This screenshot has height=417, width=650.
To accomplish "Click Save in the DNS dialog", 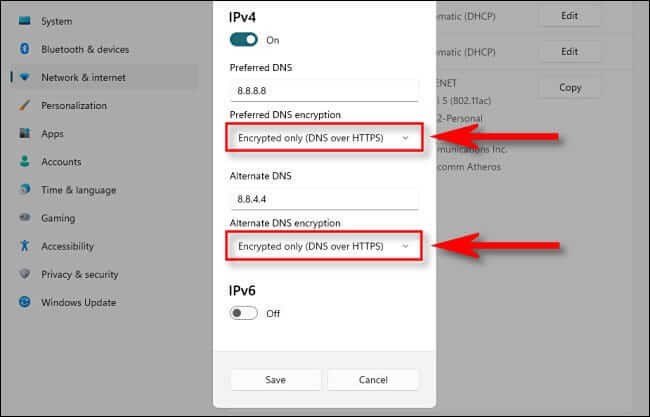I will pyautogui.click(x=276, y=380).
